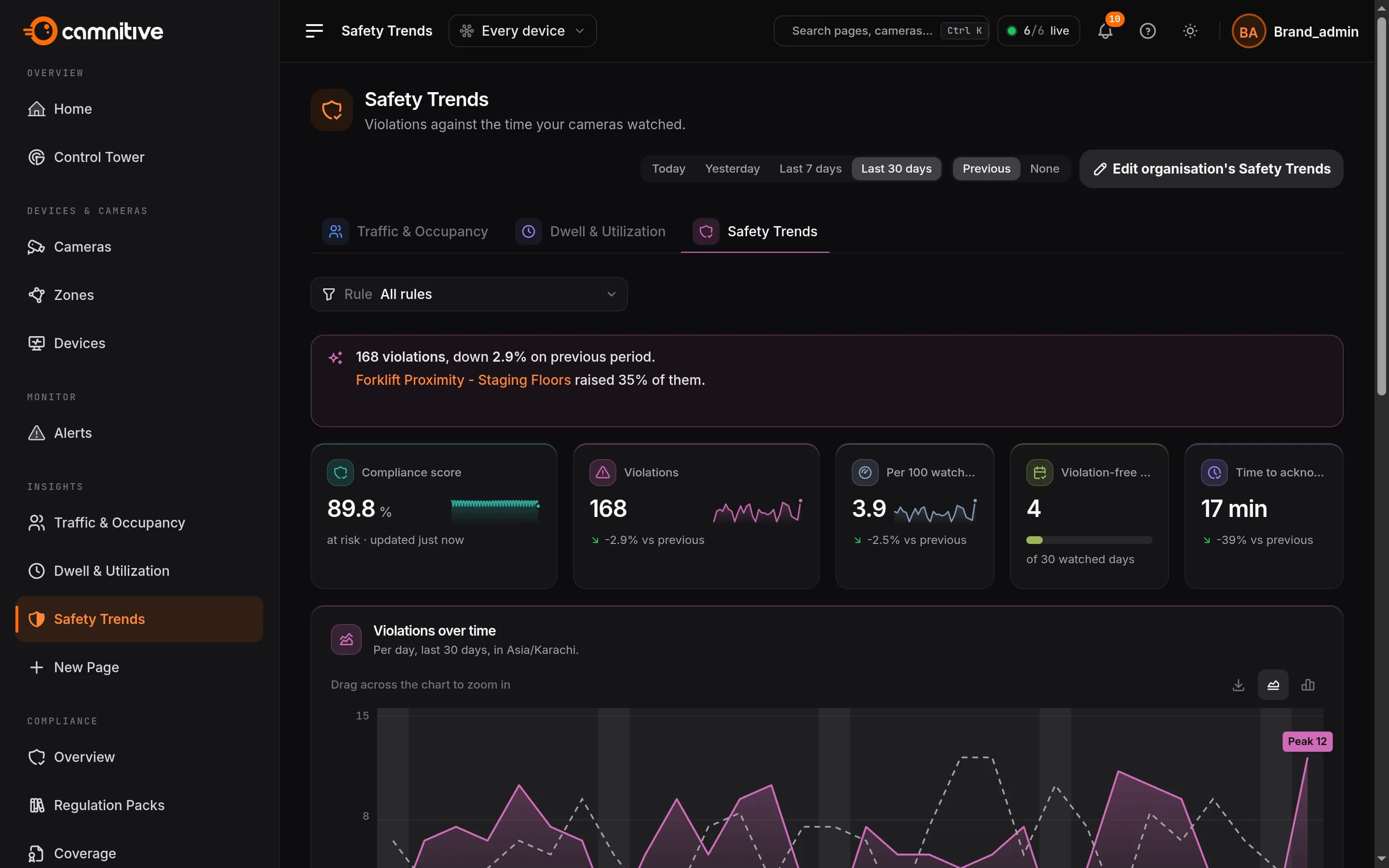Open Traffic & Occupancy tab
This screenshot has width=1389, height=868.
pyautogui.click(x=405, y=231)
